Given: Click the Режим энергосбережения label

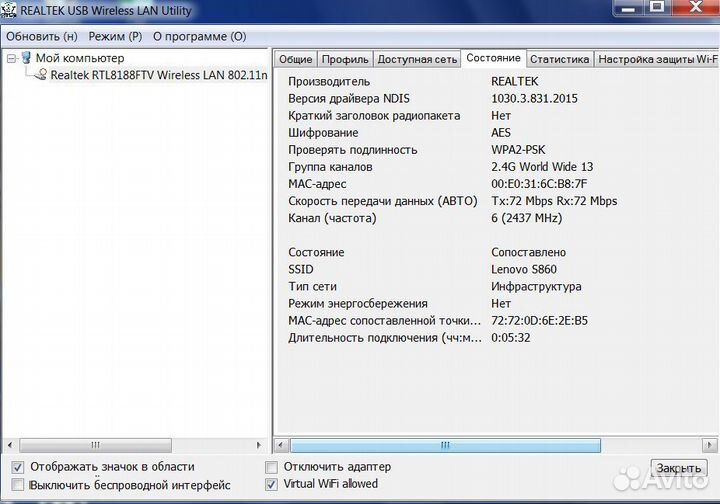Looking at the screenshot, I should click(x=358, y=304).
